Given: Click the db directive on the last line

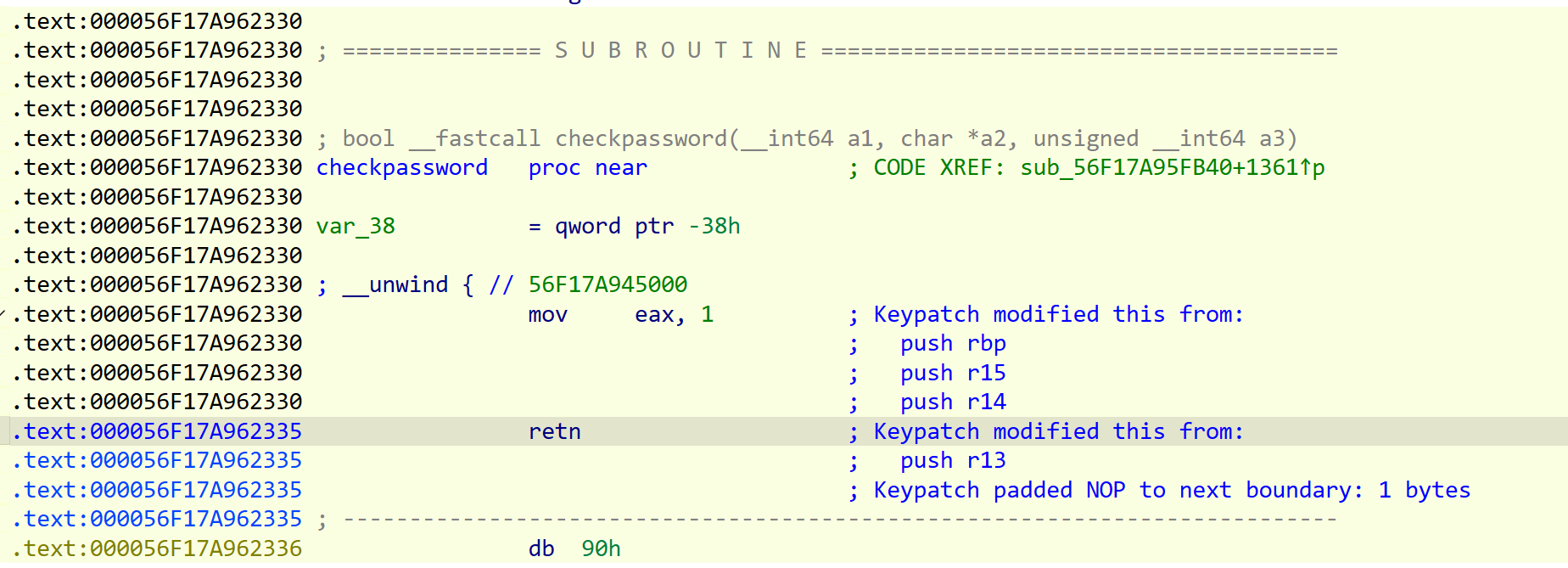Looking at the screenshot, I should tap(541, 548).
